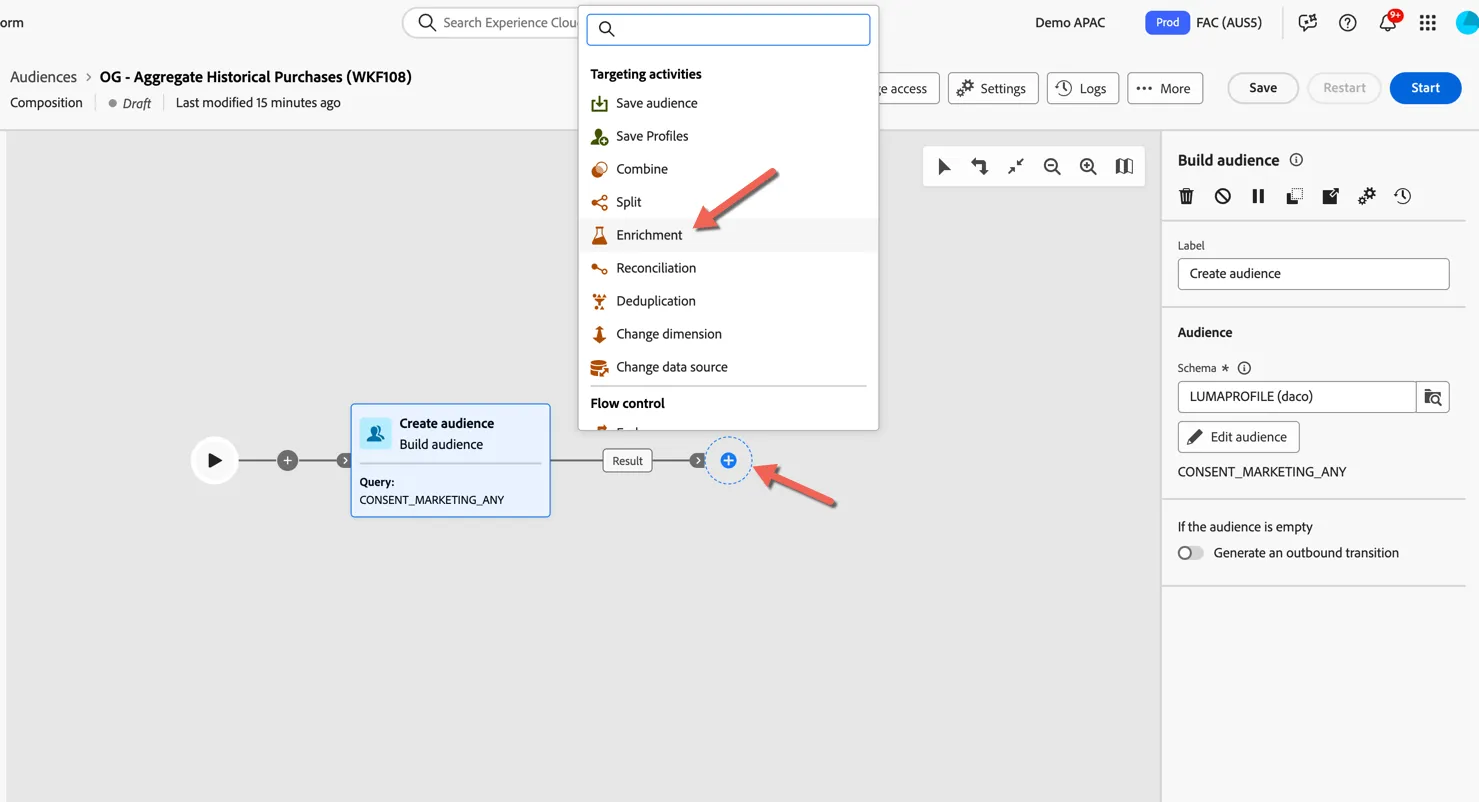
Task: Open the apps grid switcher
Action: tap(1428, 23)
